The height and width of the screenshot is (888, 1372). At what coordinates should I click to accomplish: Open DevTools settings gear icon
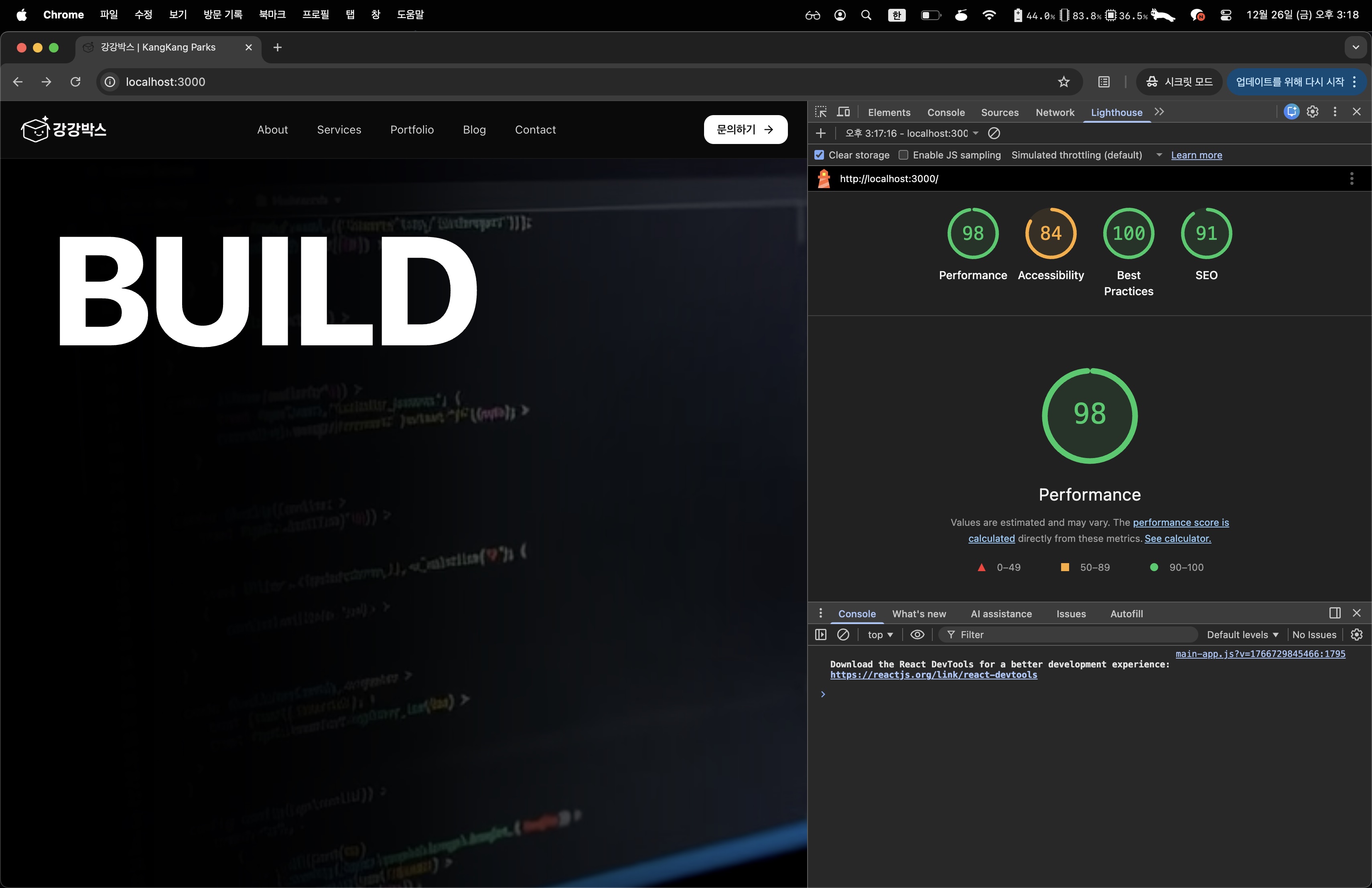point(1313,112)
